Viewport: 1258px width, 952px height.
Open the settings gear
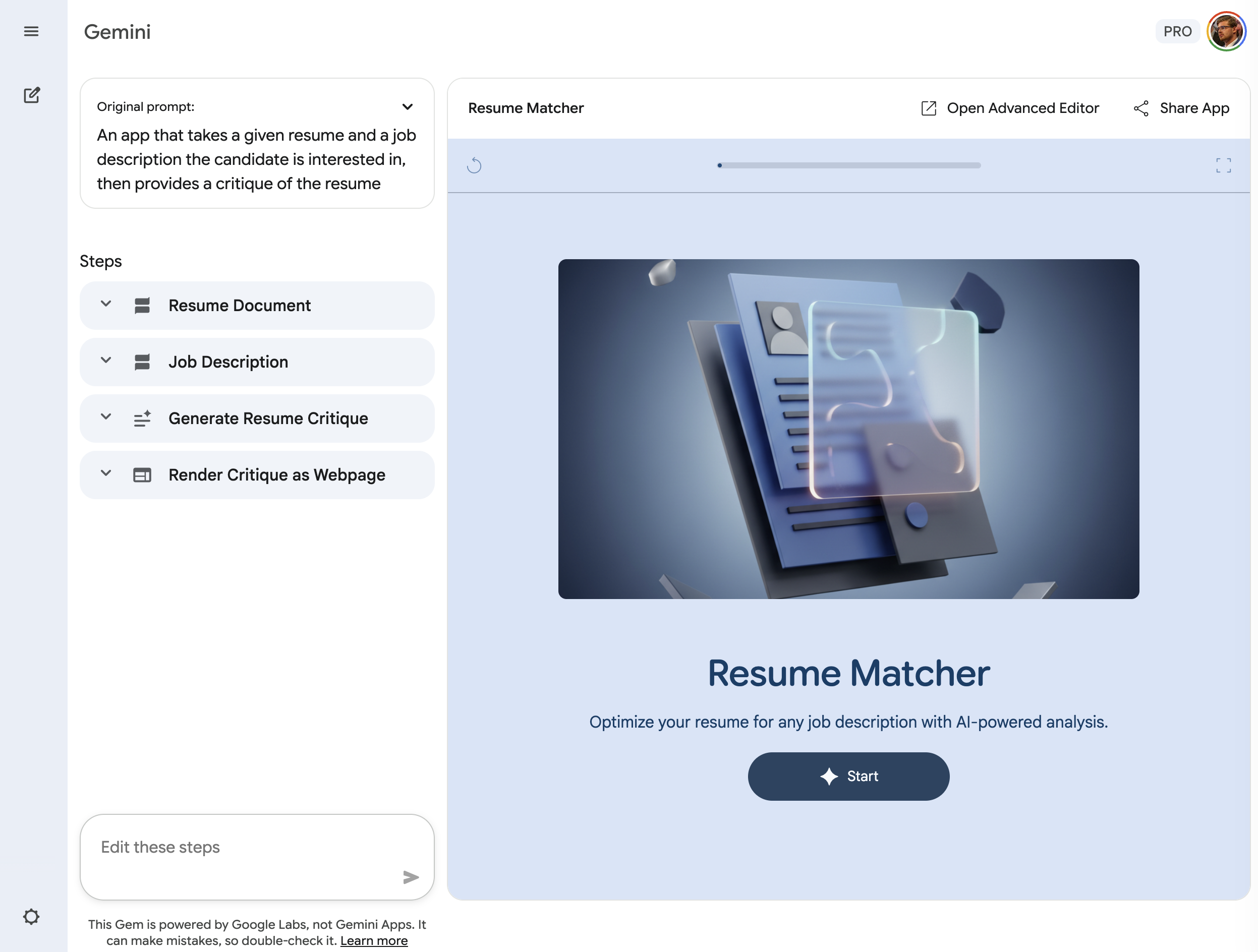(31, 917)
